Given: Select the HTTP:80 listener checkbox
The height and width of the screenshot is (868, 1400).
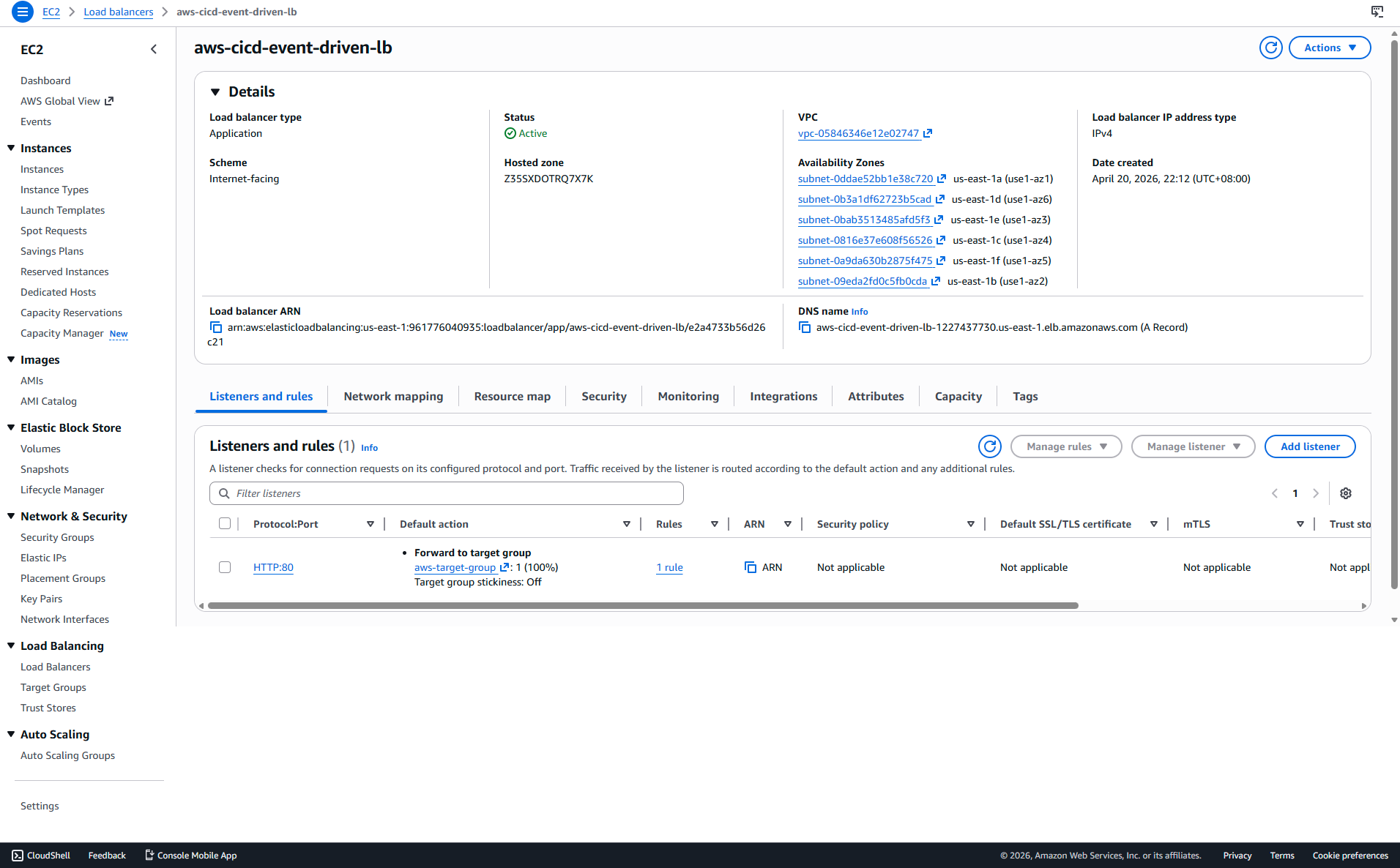Looking at the screenshot, I should 225,567.
